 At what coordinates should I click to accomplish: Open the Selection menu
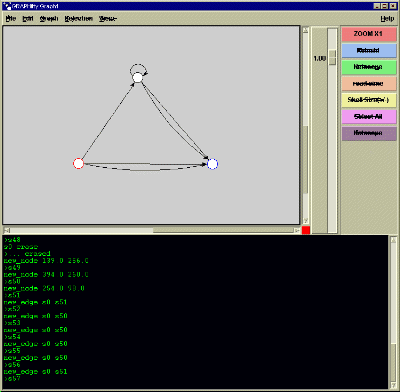[79, 19]
